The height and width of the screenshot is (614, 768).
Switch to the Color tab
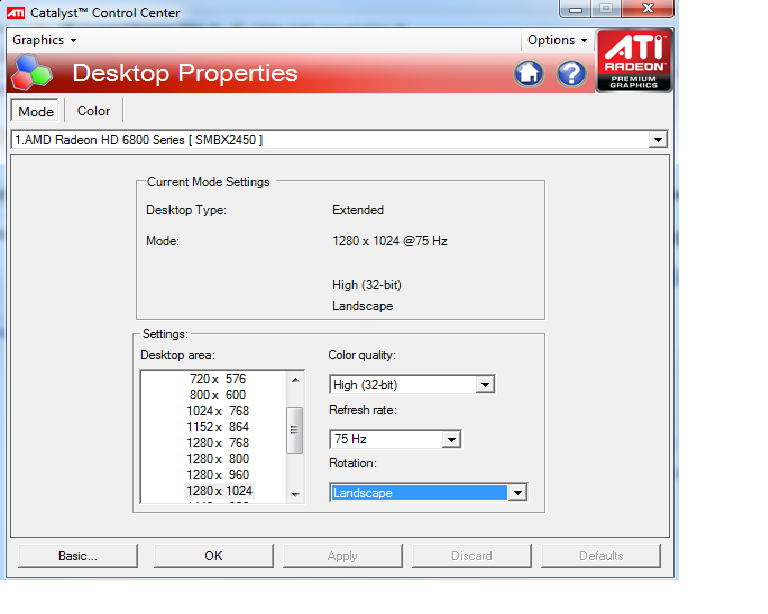tap(94, 111)
